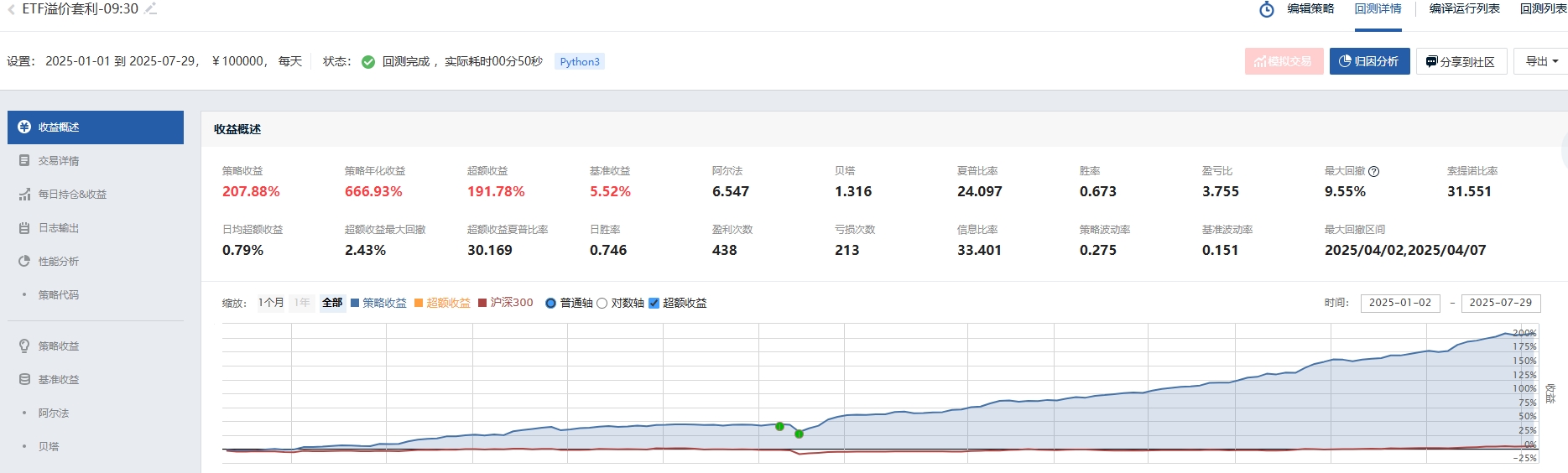The height and width of the screenshot is (473, 1568).
Task: Open the start date field 2025-01-02
Action: pos(1399,303)
